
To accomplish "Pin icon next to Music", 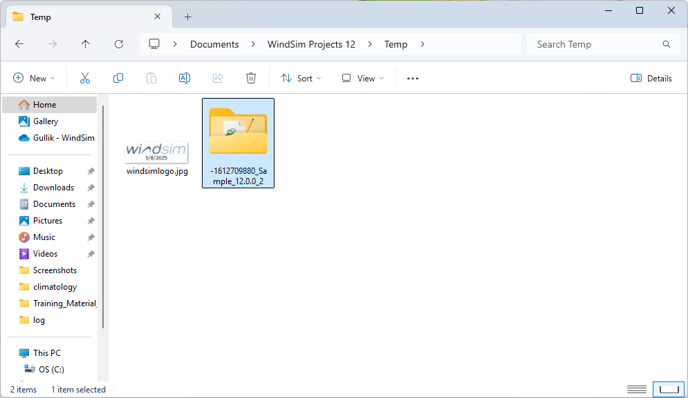I will pyautogui.click(x=91, y=237).
